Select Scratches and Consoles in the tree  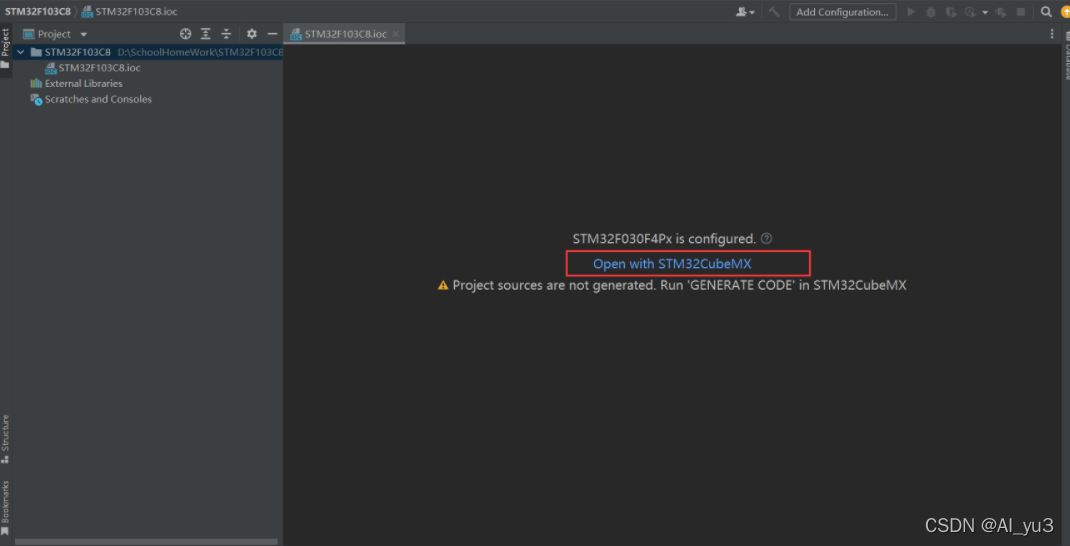(x=91, y=99)
